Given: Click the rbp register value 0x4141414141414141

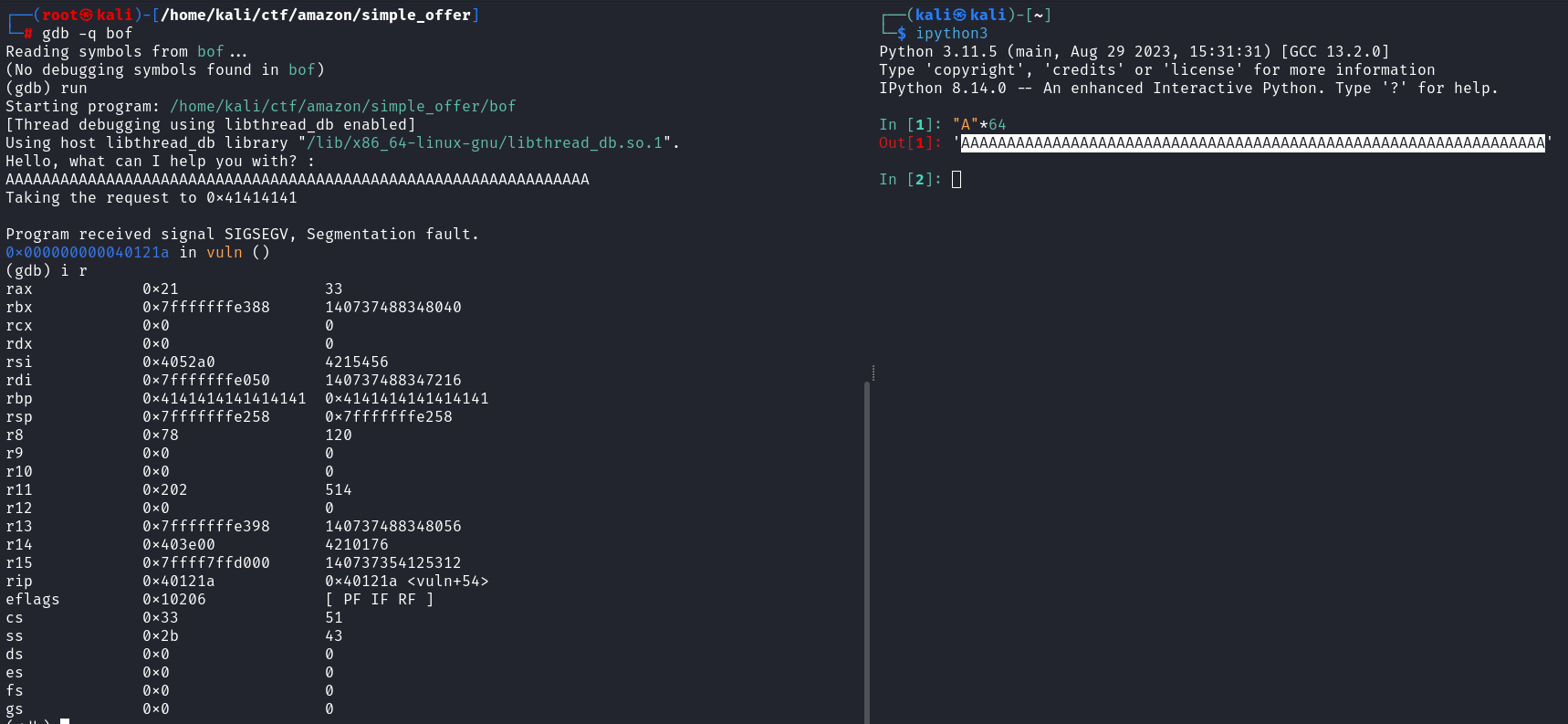Looking at the screenshot, I should click(x=225, y=399).
